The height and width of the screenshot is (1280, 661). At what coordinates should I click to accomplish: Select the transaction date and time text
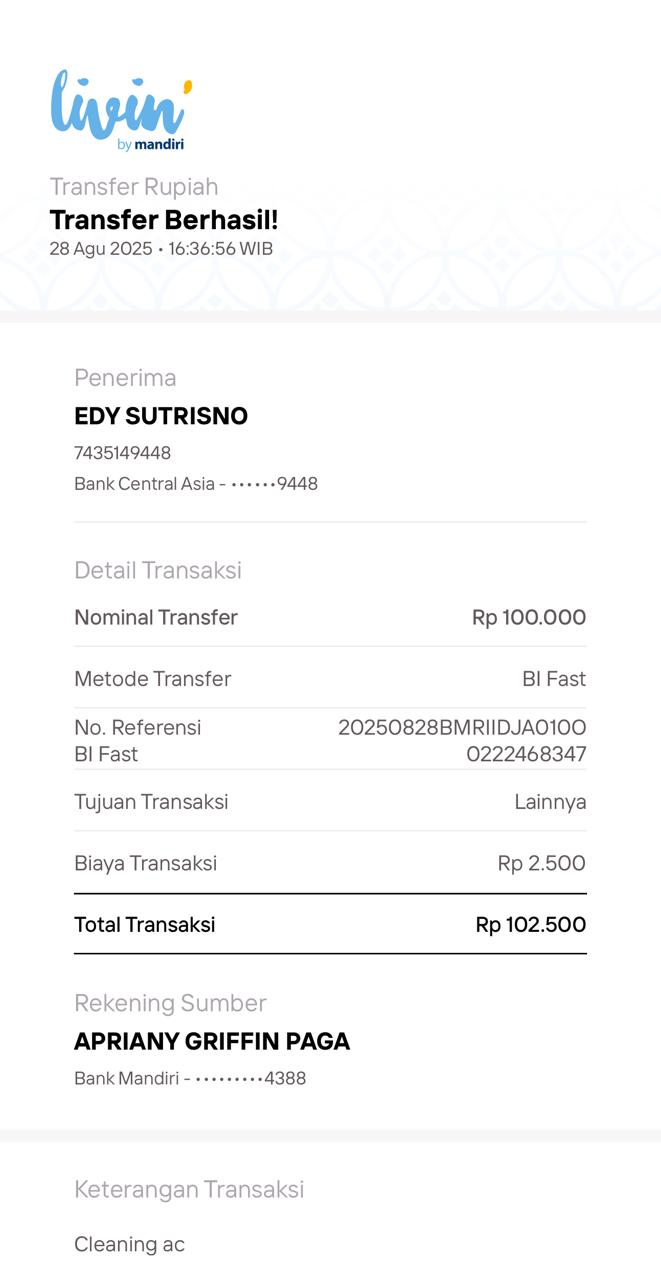click(161, 248)
